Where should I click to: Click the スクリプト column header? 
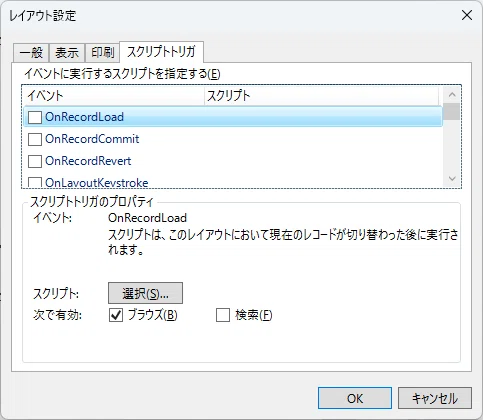[321, 96]
